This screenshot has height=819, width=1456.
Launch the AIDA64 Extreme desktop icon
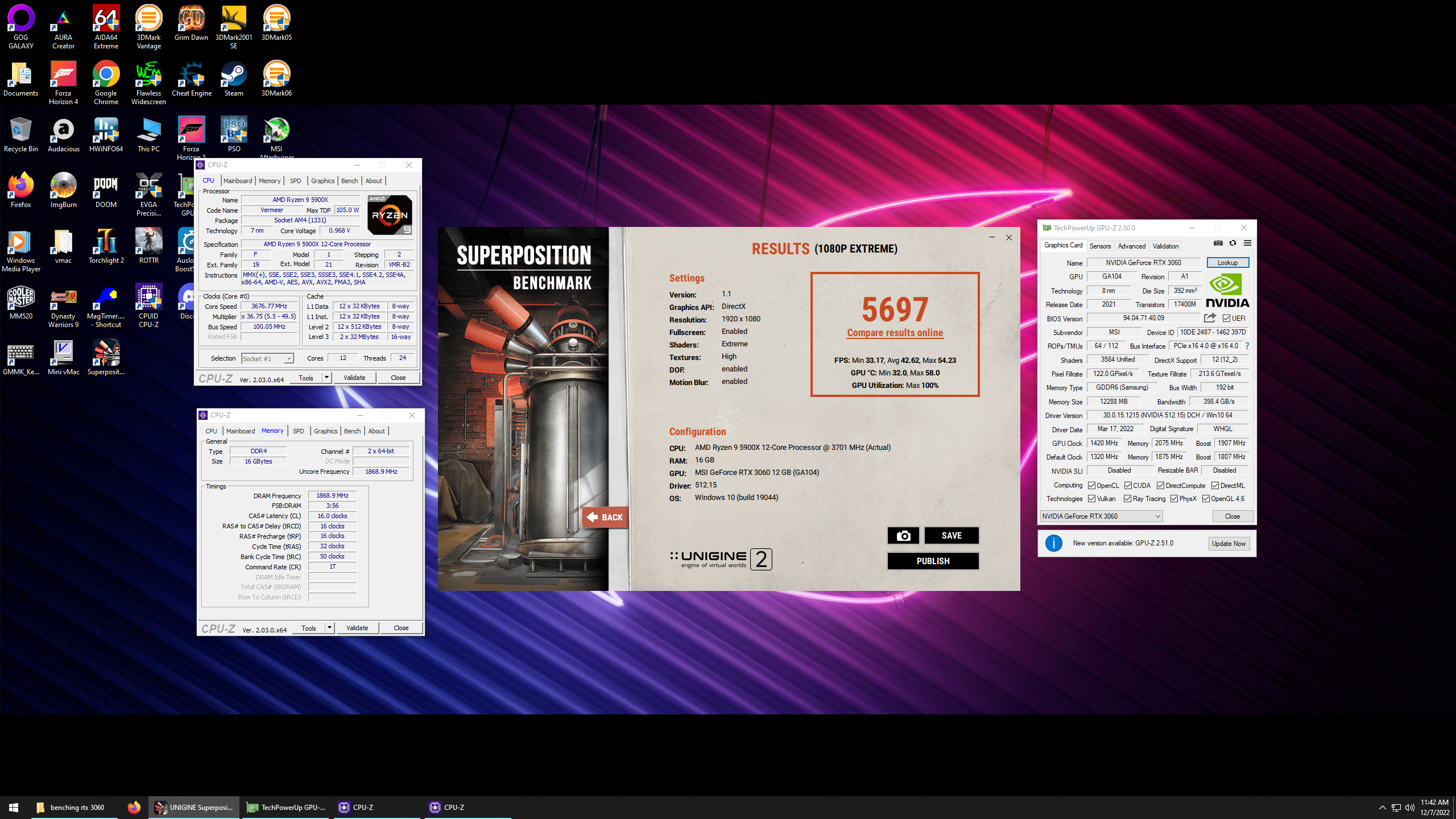tap(106, 27)
